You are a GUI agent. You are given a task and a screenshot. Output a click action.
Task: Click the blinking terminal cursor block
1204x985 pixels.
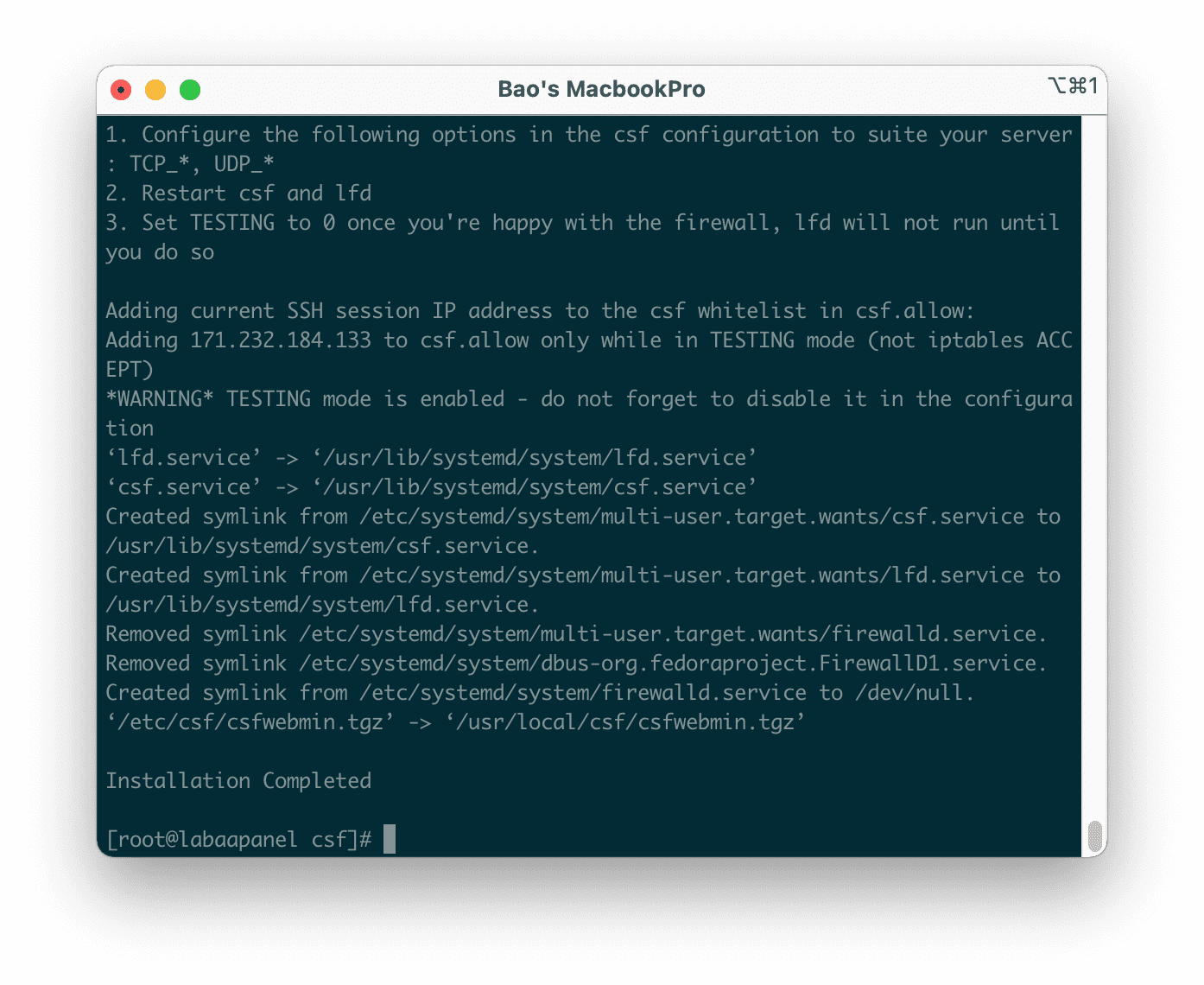tap(389, 839)
